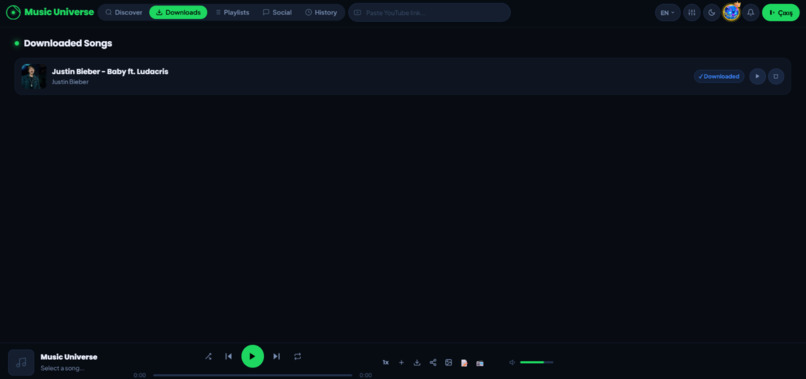Click the song progress bar
806x379 pixels.
point(252,375)
